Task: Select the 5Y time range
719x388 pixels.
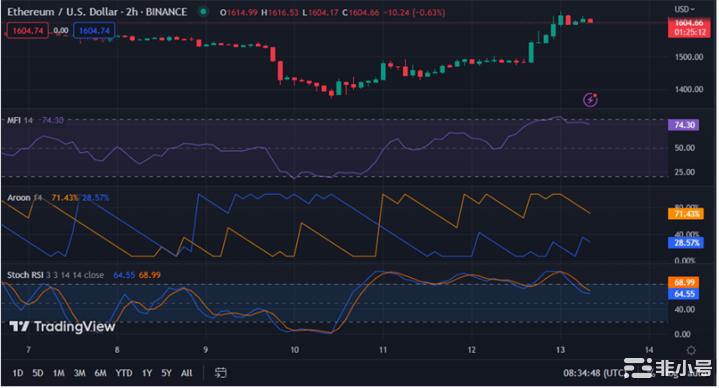Action: pos(166,373)
